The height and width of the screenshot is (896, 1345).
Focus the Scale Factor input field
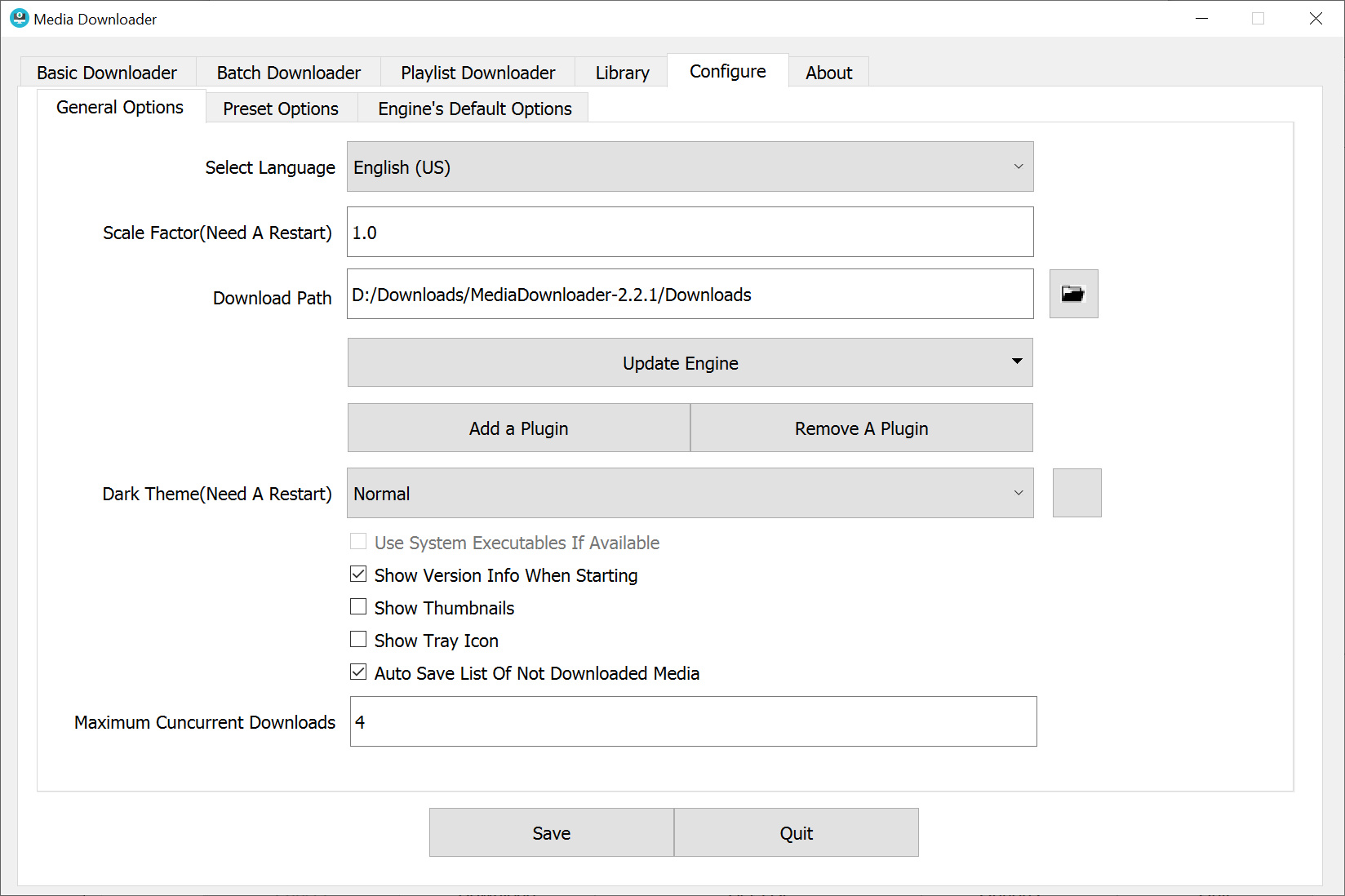pos(690,232)
